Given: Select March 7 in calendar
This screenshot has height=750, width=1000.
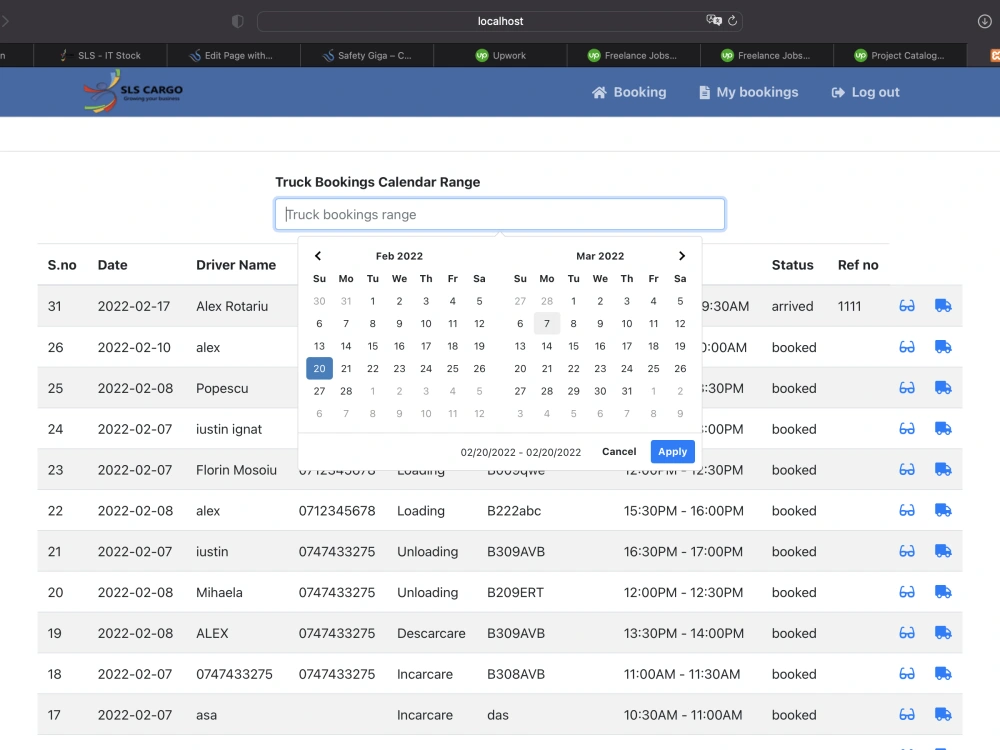Looking at the screenshot, I should pos(547,323).
